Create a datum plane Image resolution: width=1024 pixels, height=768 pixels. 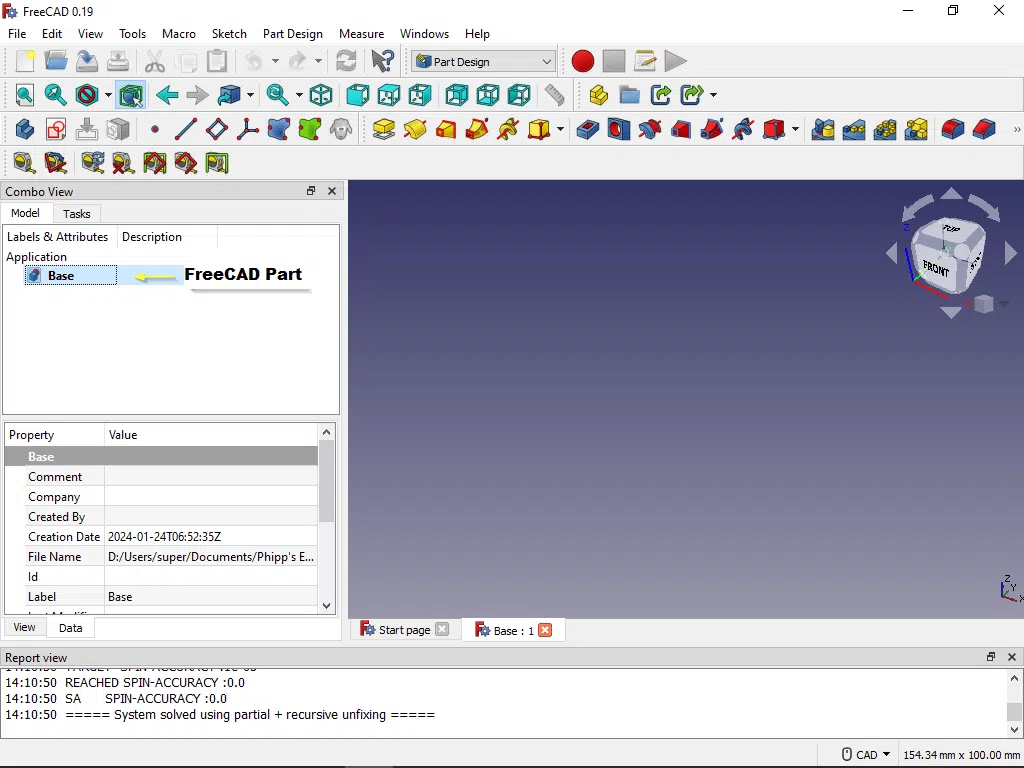[217, 129]
